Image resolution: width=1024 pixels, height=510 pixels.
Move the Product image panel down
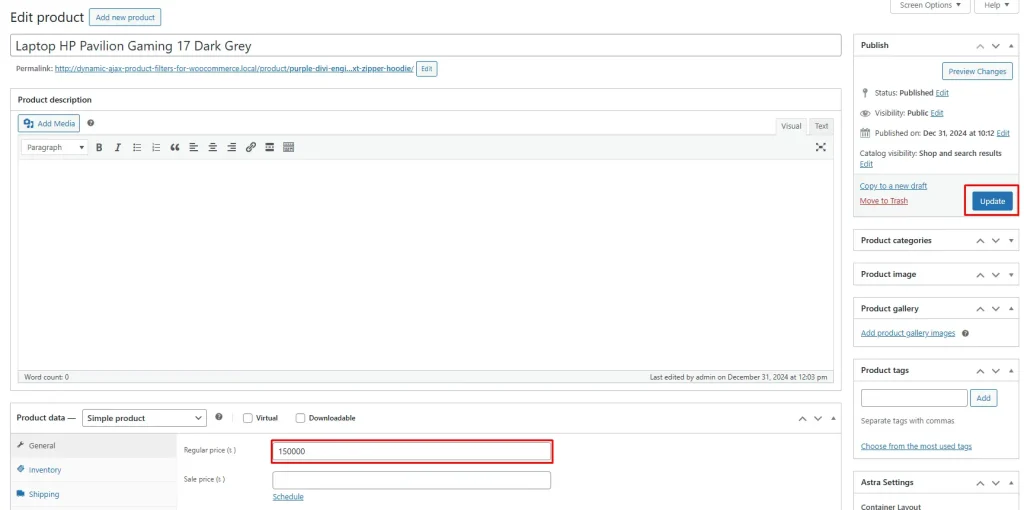(x=995, y=275)
